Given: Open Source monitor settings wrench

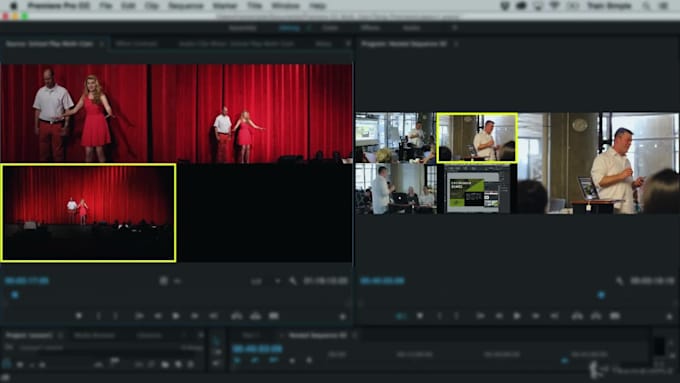Looking at the screenshot, I should point(293,281).
